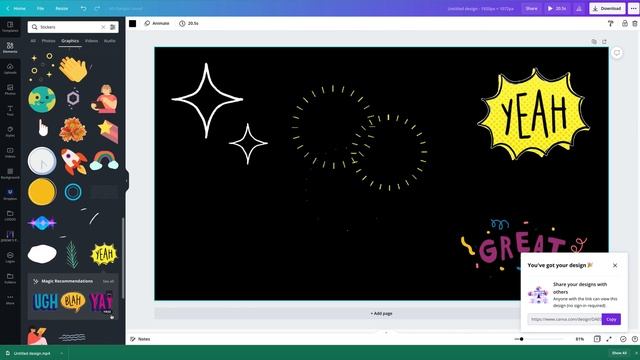
Task: Add the clapping hands sticker
Action: tap(73, 69)
